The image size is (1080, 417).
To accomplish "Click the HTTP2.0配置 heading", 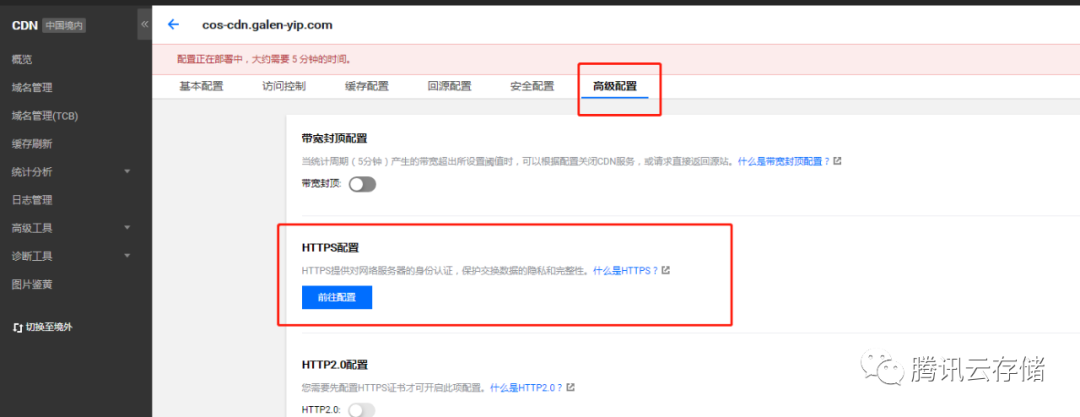I will pos(335,364).
